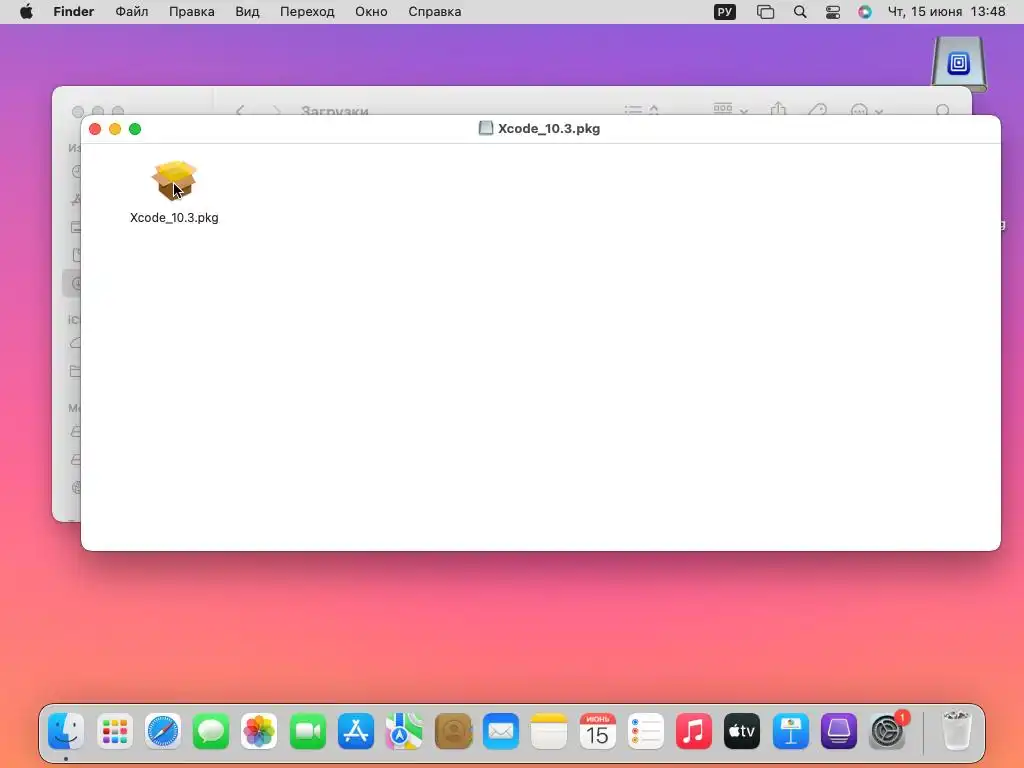Launch Music from the Dock
The width and height of the screenshot is (1024, 768).
[694, 731]
